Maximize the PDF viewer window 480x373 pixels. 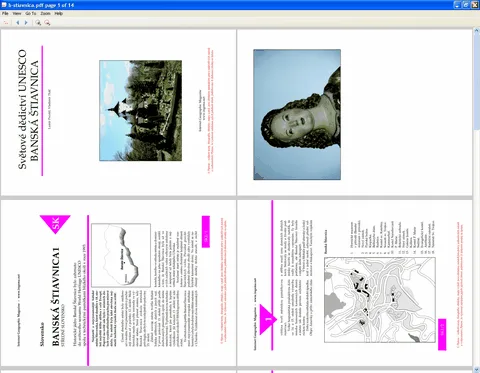pyautogui.click(x=466, y=5)
